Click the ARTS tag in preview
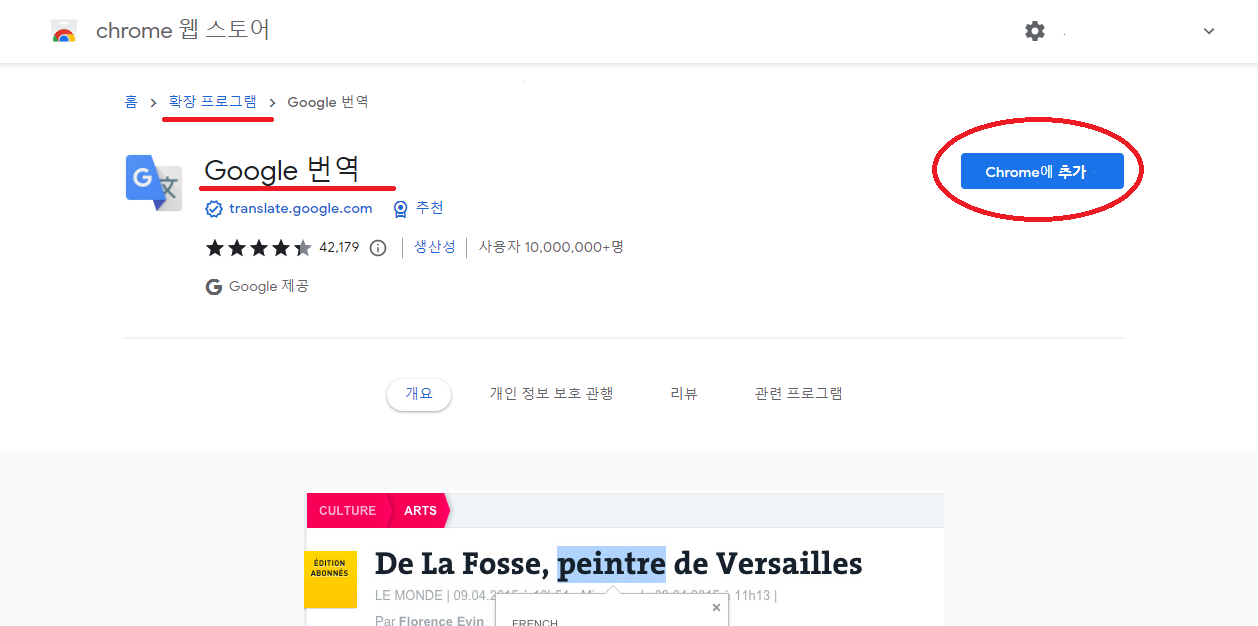Screen dimensions: 1258x626 [420, 511]
